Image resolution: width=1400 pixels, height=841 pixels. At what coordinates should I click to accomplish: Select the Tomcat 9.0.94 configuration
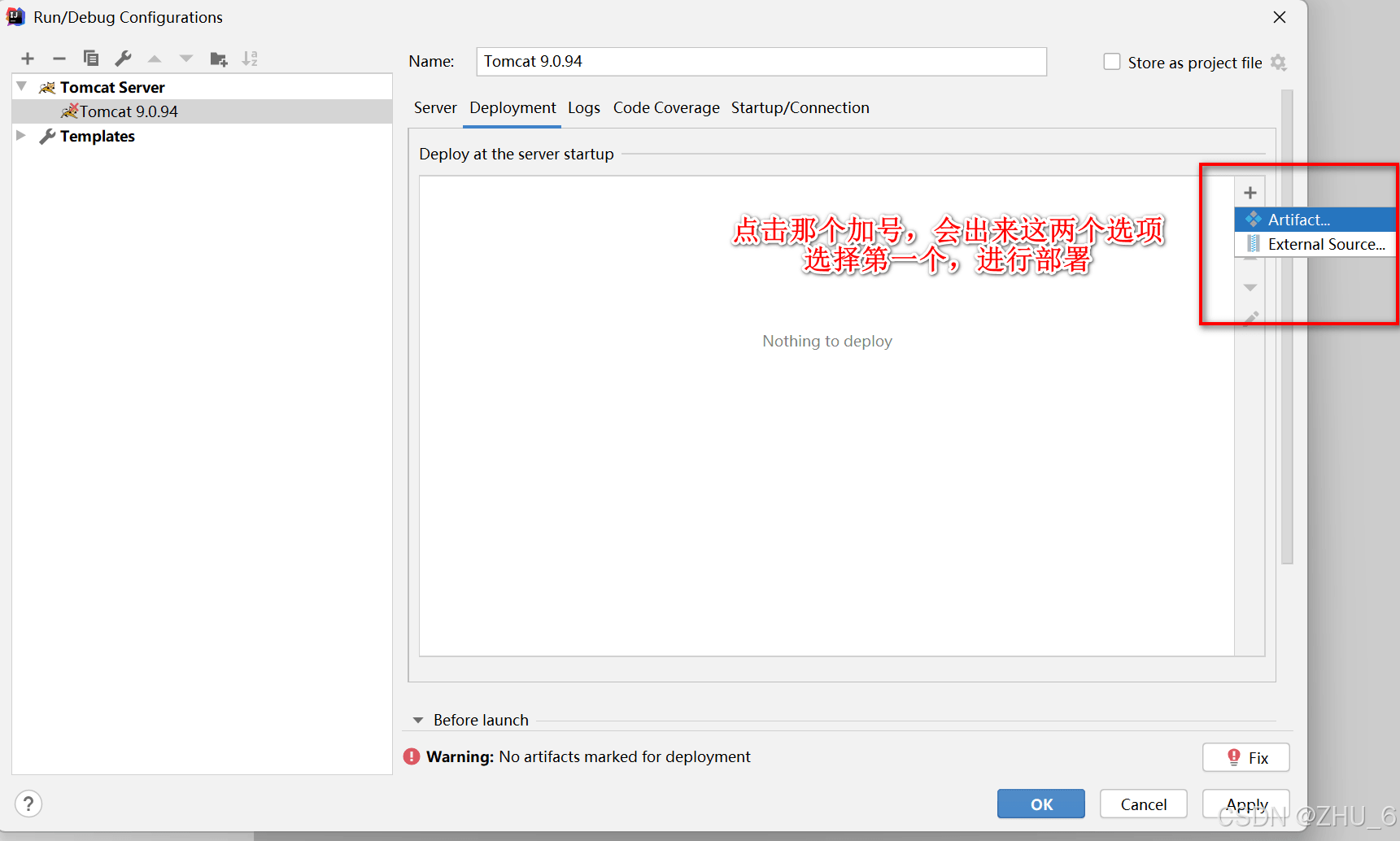(203, 111)
